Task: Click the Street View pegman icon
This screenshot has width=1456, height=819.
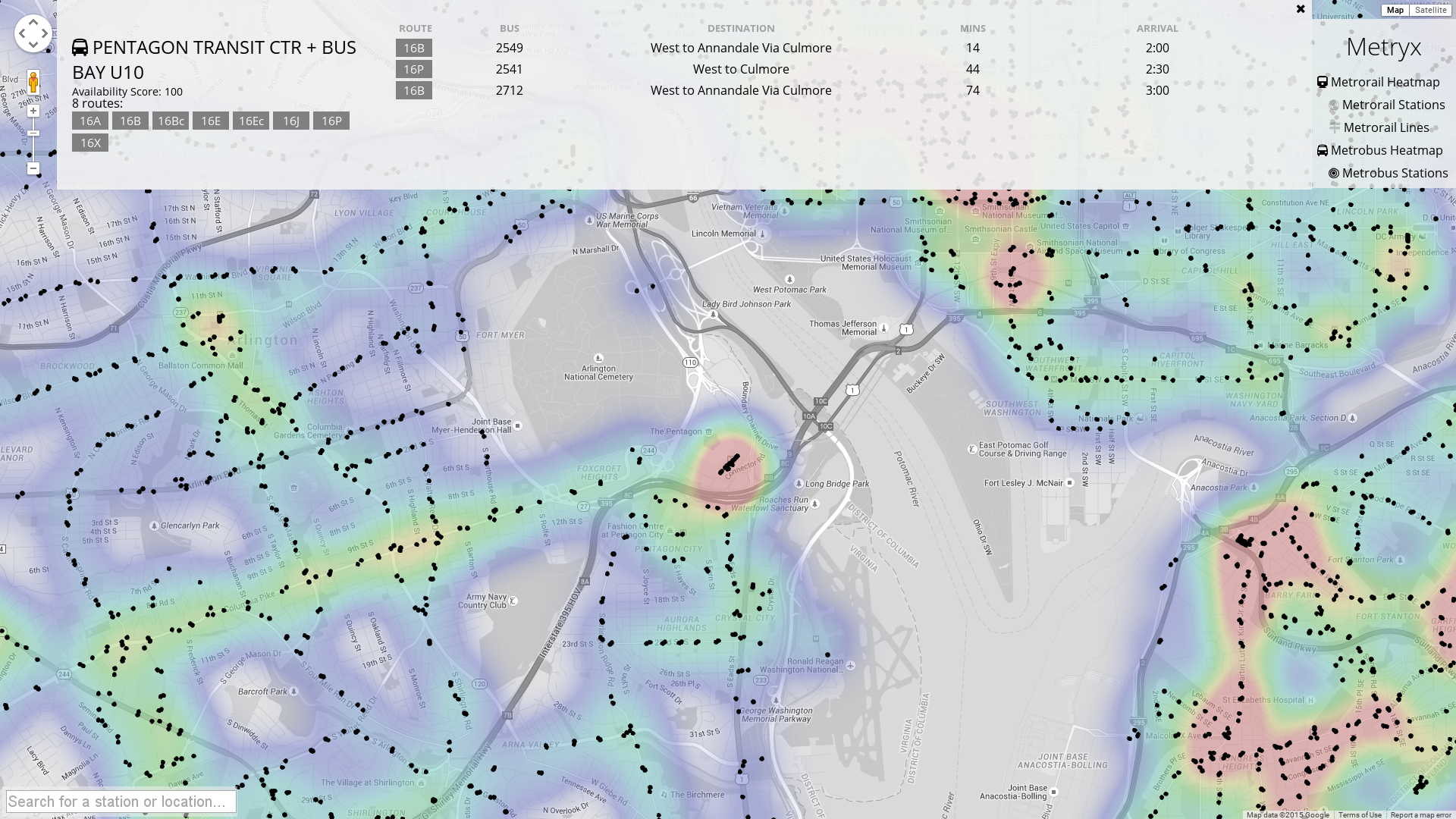Action: pos(33,82)
